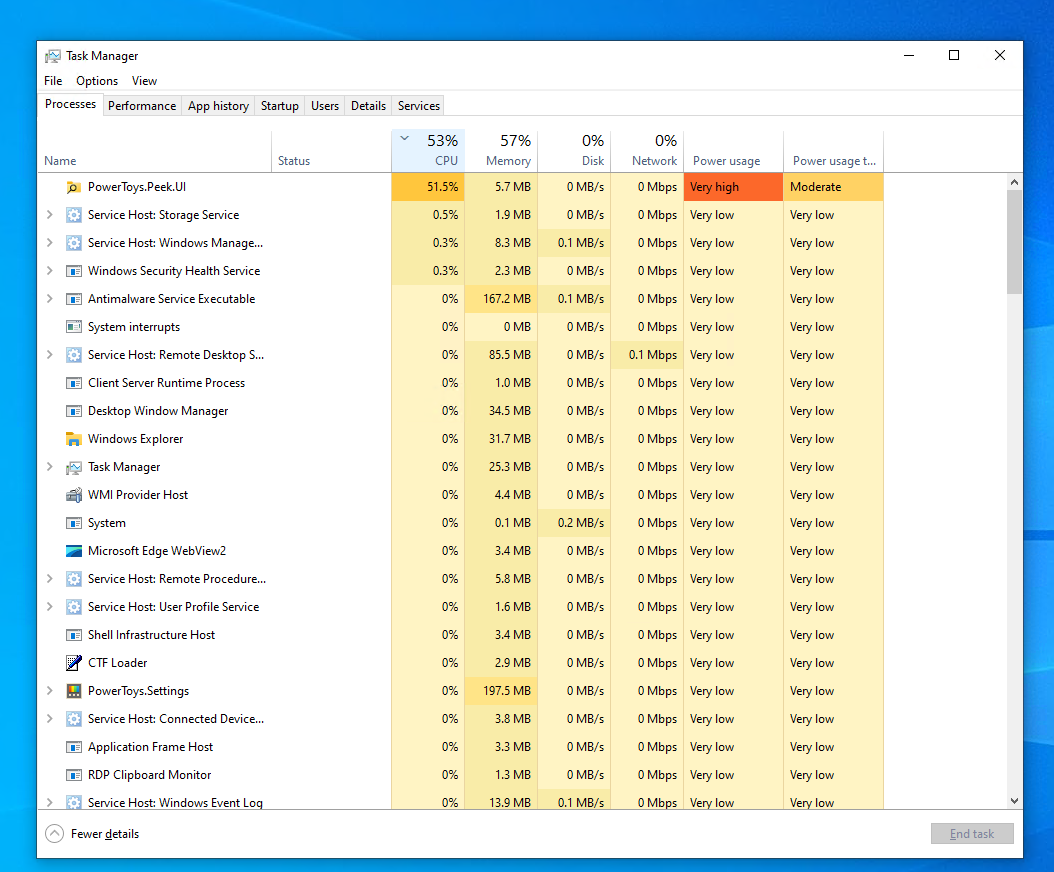The width and height of the screenshot is (1054, 872).
Task: Click the Task Manager icon in process list
Action: click(73, 466)
